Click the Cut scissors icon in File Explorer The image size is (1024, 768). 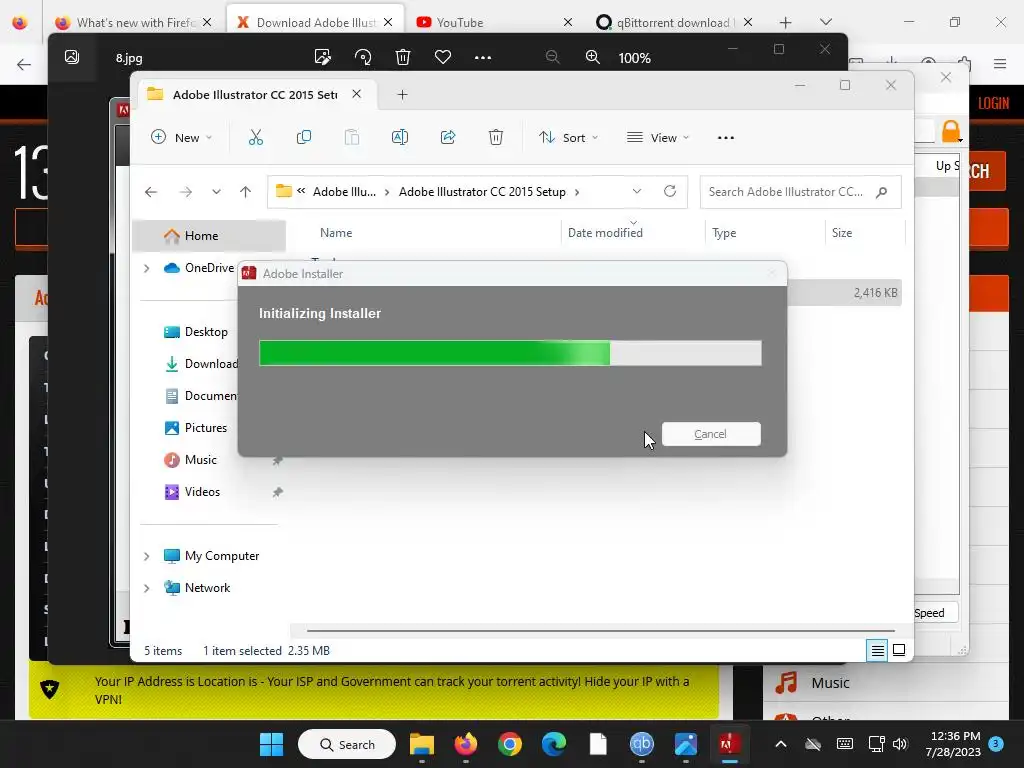click(255, 137)
